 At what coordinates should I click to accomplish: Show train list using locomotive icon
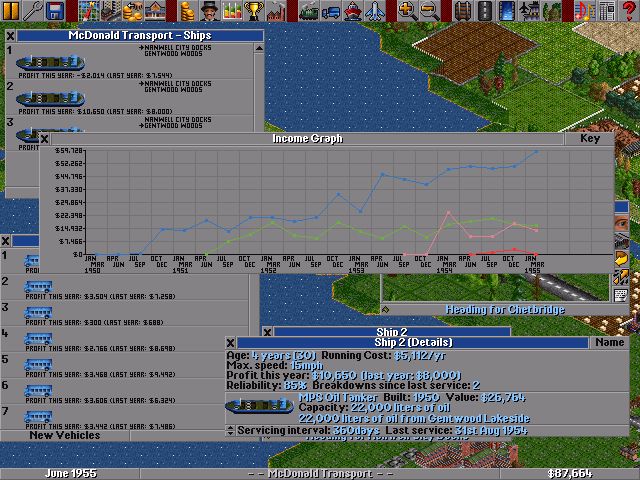pyautogui.click(x=310, y=11)
